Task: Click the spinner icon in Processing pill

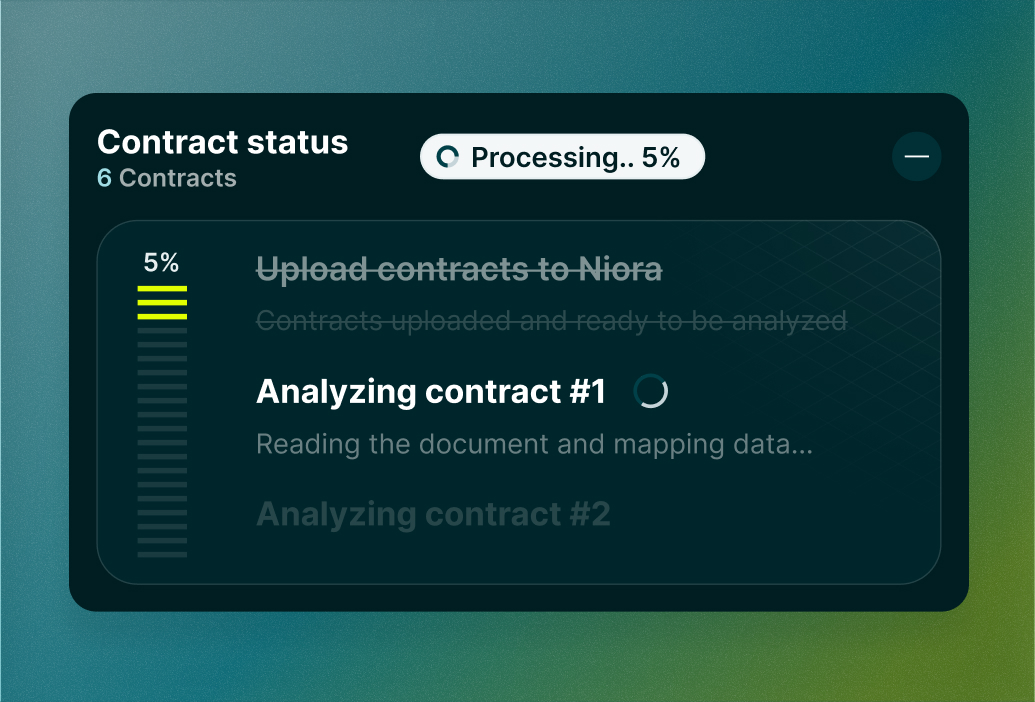Action: coord(448,157)
